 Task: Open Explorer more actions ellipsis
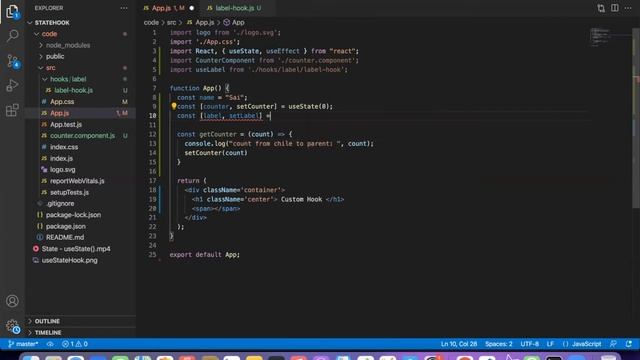[x=124, y=8]
